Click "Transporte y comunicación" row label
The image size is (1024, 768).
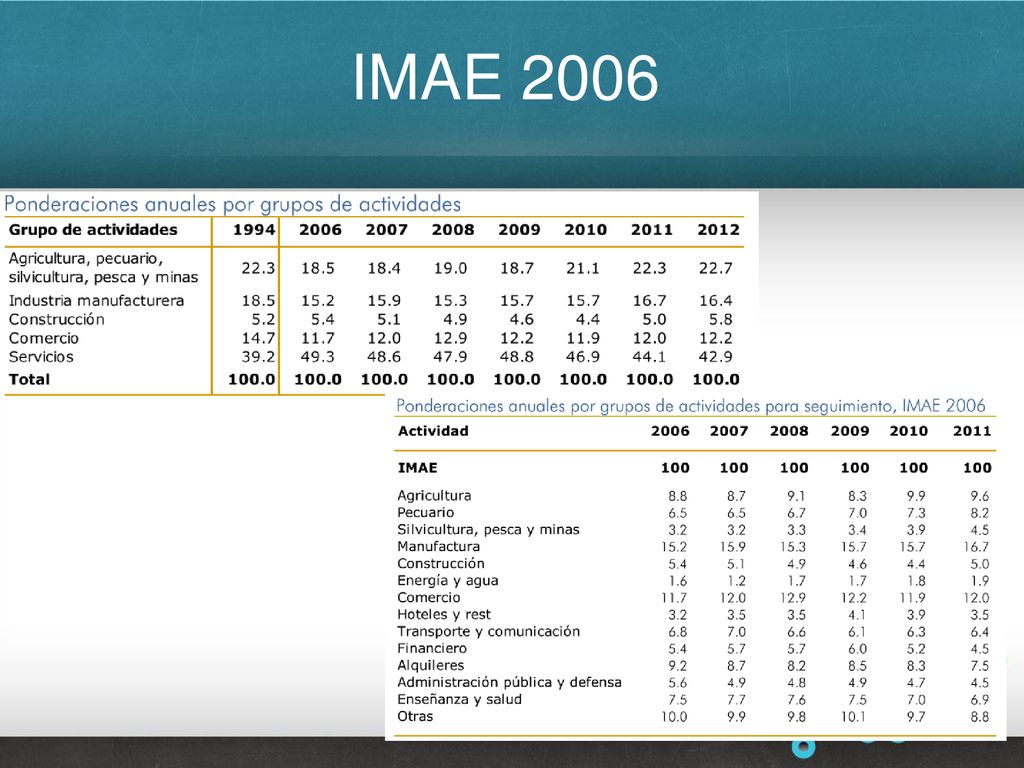coord(488,632)
